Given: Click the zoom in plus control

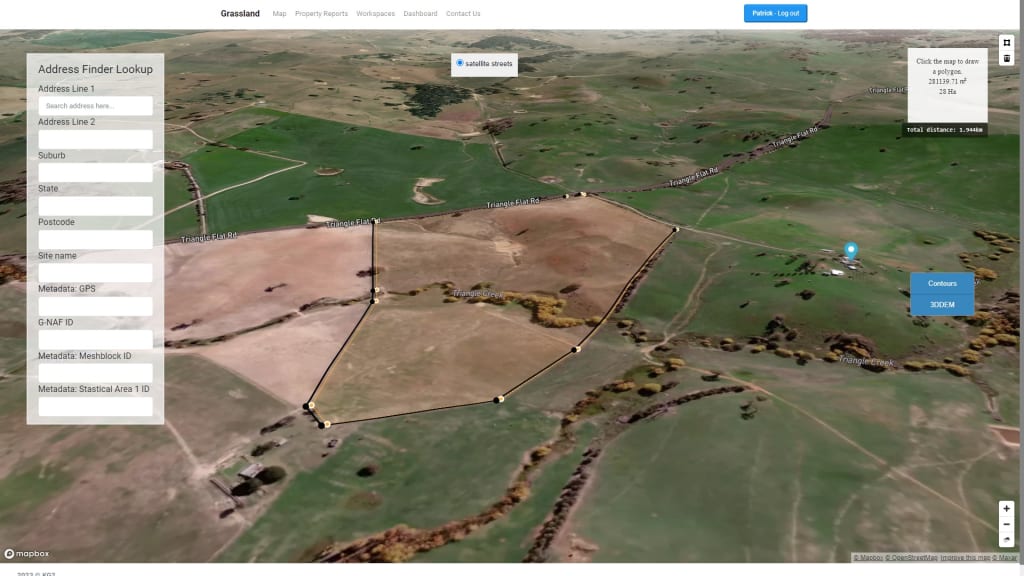Looking at the screenshot, I should tap(1007, 510).
